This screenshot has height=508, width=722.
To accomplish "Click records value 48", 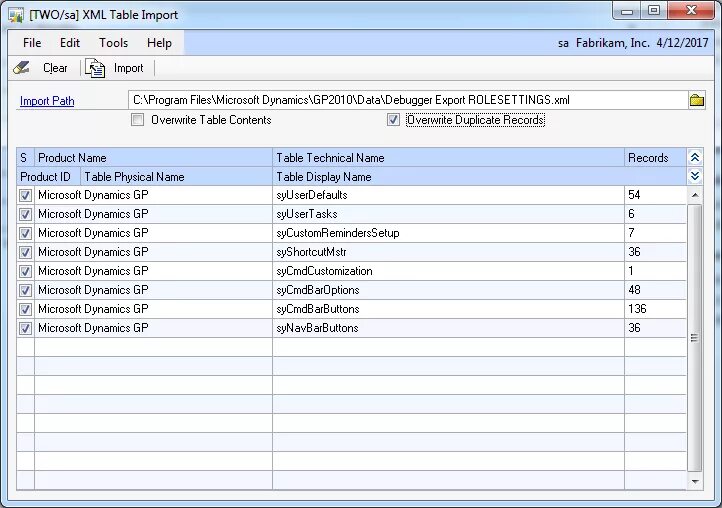I will click(x=634, y=290).
